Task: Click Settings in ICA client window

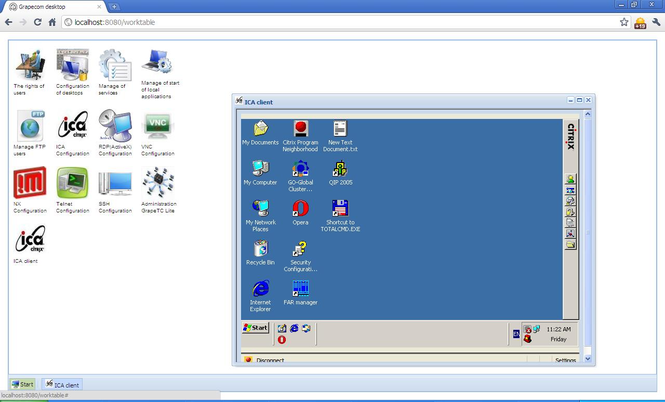Action: click(x=565, y=360)
